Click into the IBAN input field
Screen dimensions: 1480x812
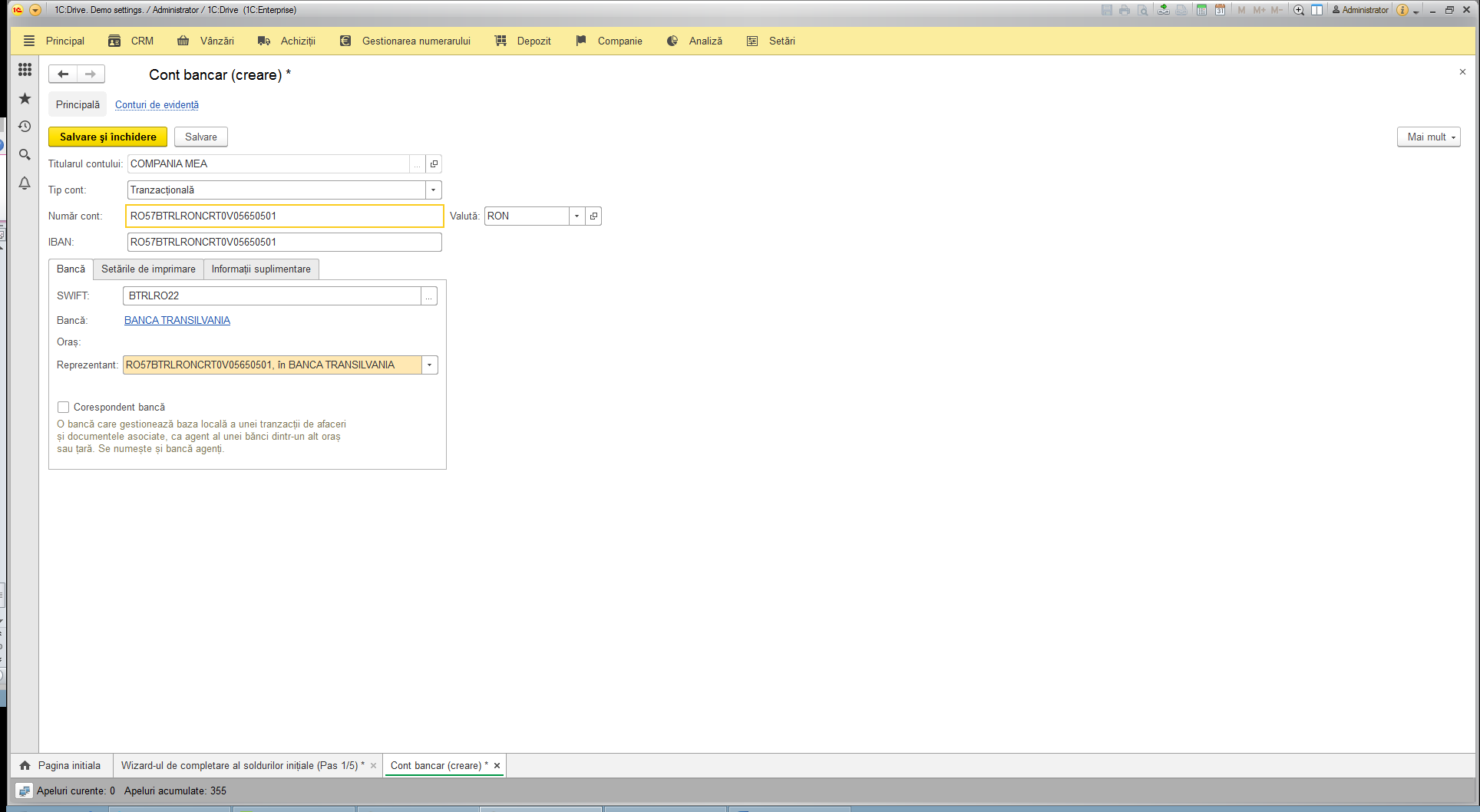pyautogui.click(x=284, y=242)
